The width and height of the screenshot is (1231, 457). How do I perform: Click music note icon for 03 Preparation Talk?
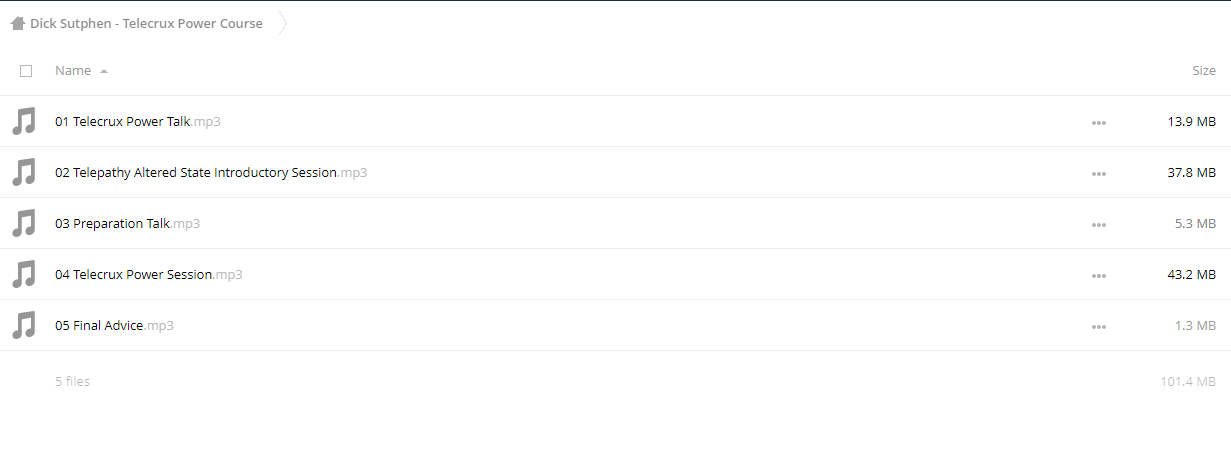click(23, 224)
